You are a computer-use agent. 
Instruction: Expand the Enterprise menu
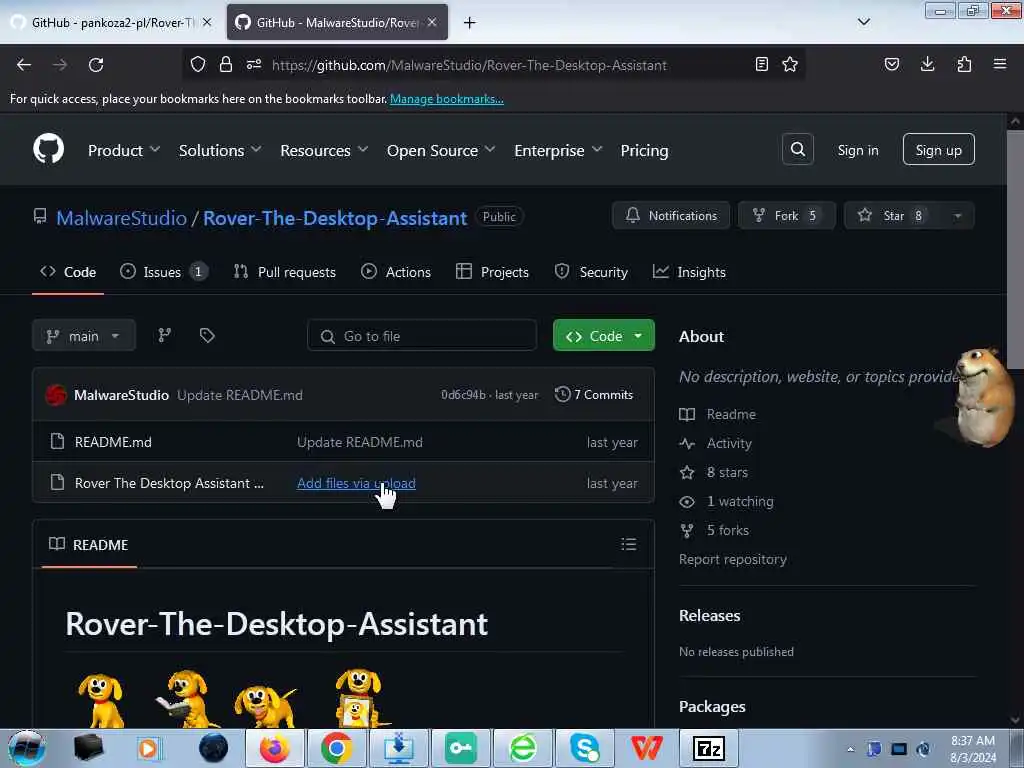pyautogui.click(x=558, y=150)
